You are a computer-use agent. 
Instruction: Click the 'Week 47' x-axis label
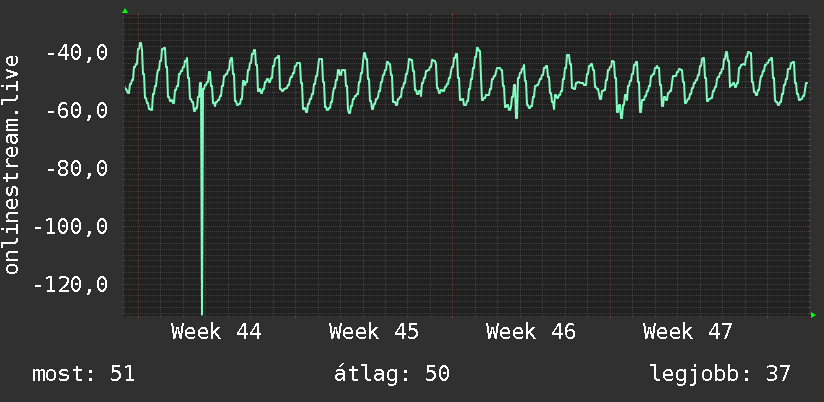688,332
